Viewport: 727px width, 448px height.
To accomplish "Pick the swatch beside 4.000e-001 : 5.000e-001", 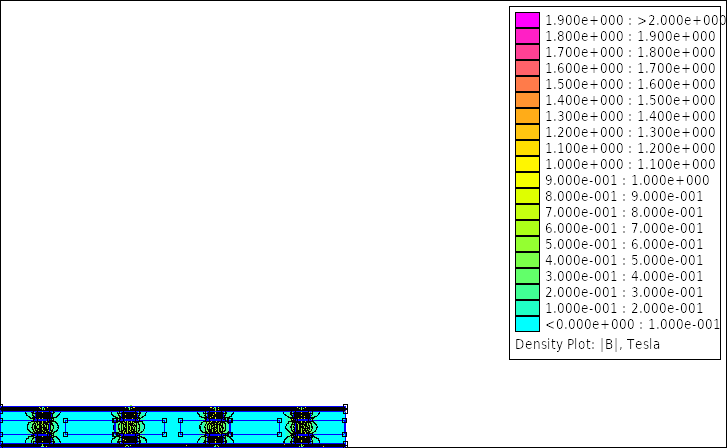I will coord(527,260).
